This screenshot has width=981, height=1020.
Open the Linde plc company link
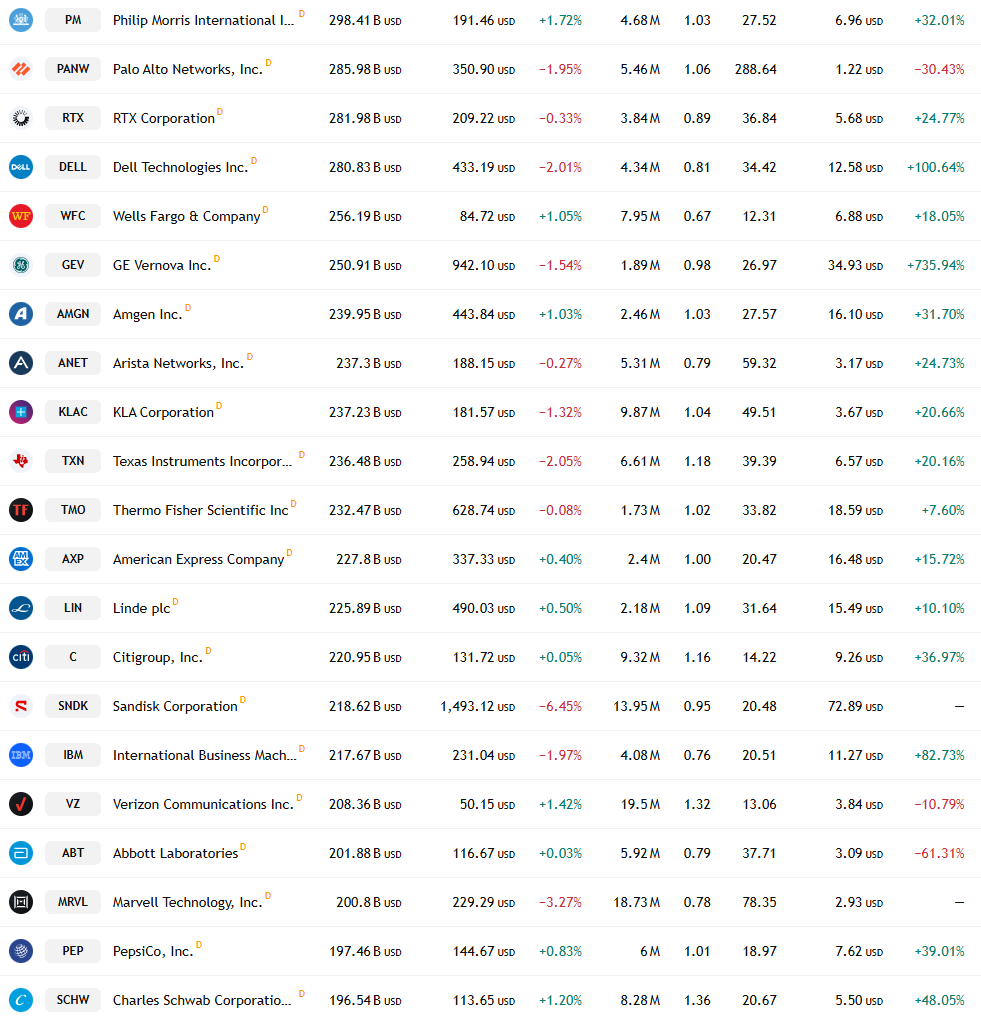(x=141, y=609)
